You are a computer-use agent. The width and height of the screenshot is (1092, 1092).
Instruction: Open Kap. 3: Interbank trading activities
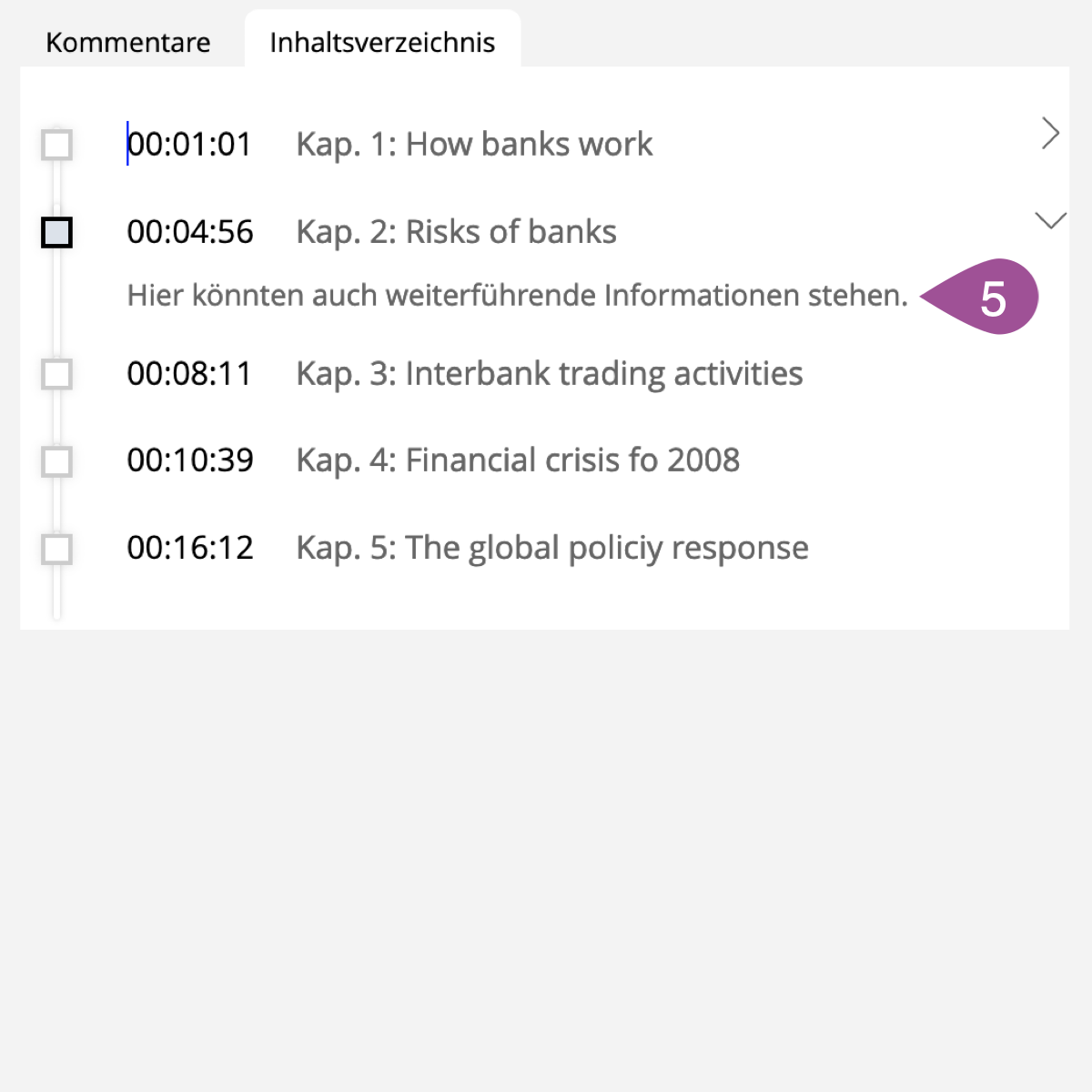coord(550,374)
